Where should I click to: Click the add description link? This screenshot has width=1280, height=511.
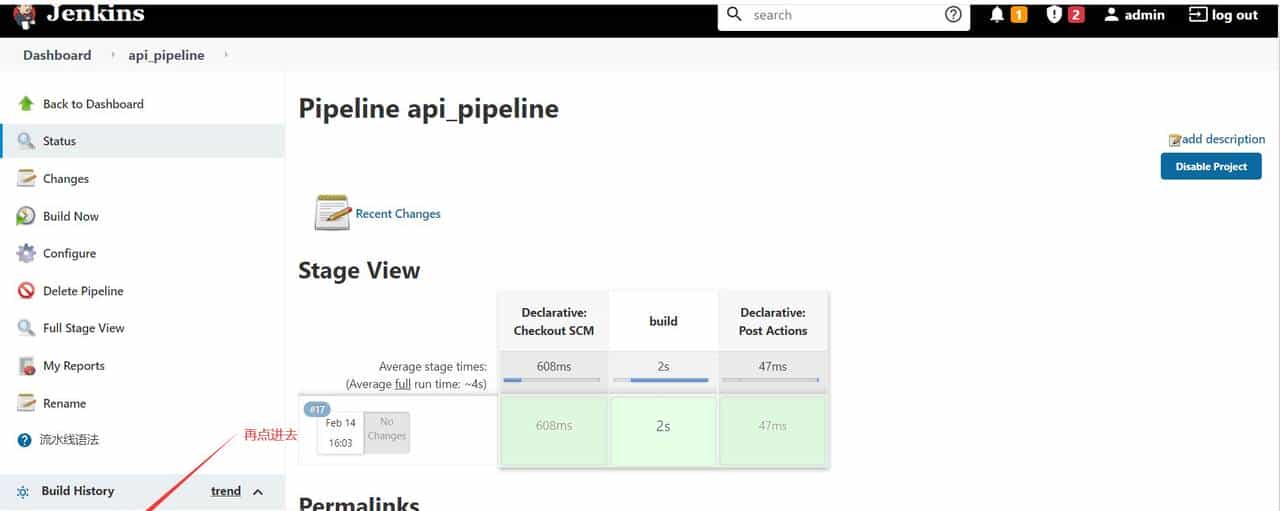click(x=1223, y=139)
